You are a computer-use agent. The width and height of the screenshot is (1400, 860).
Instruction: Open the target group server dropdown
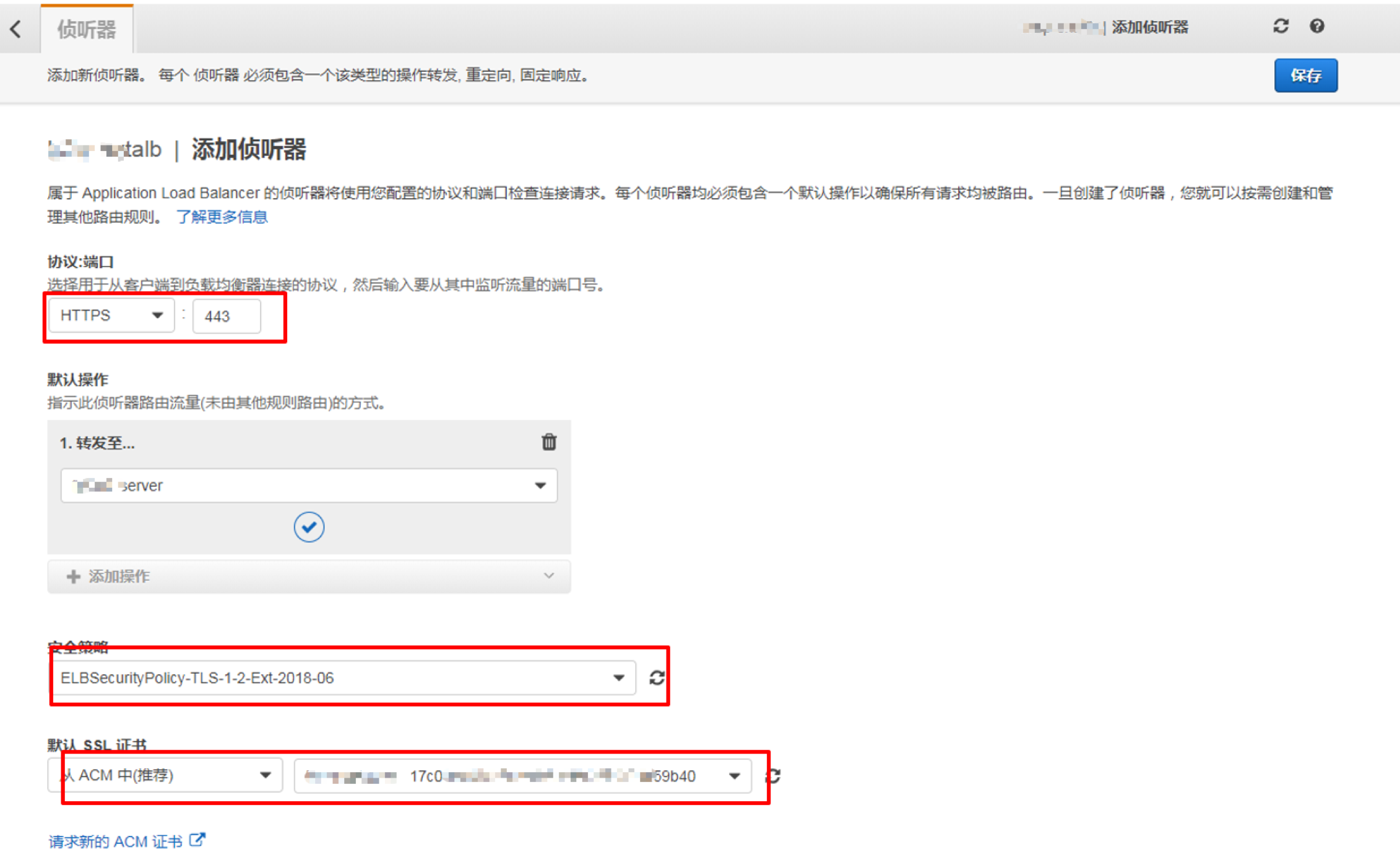coord(309,485)
